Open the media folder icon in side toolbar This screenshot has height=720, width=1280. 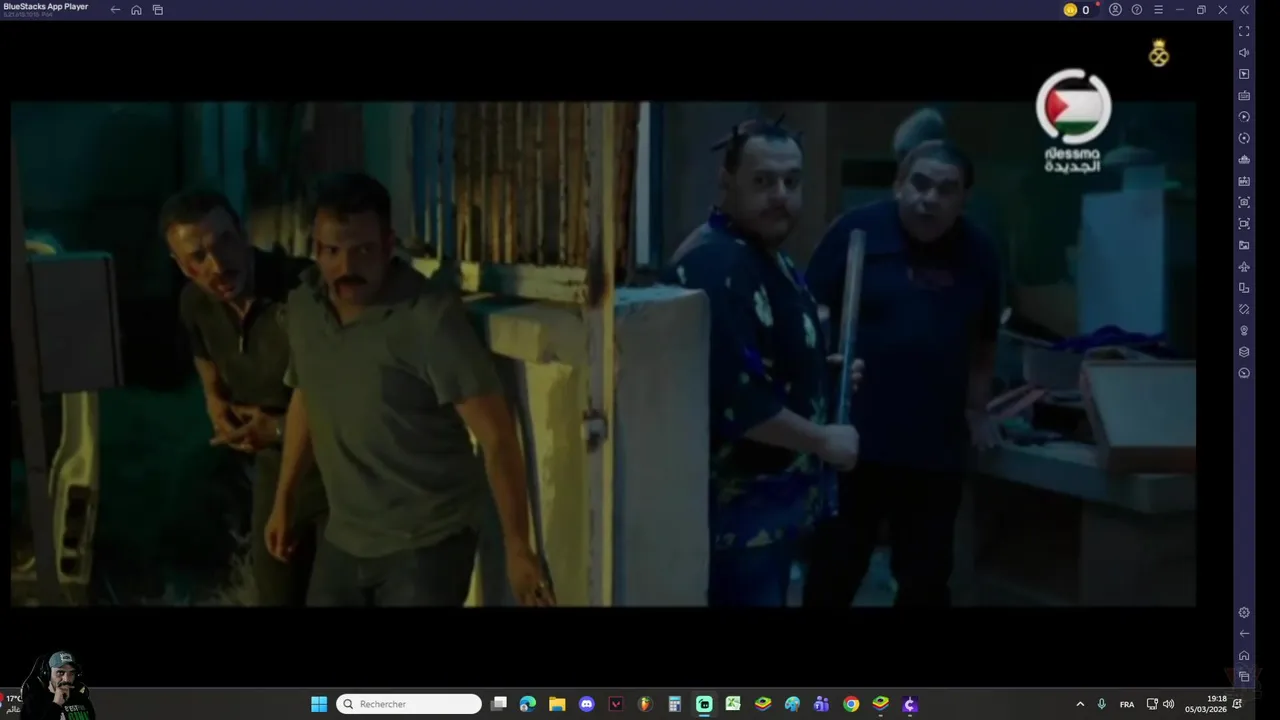tap(1244, 245)
